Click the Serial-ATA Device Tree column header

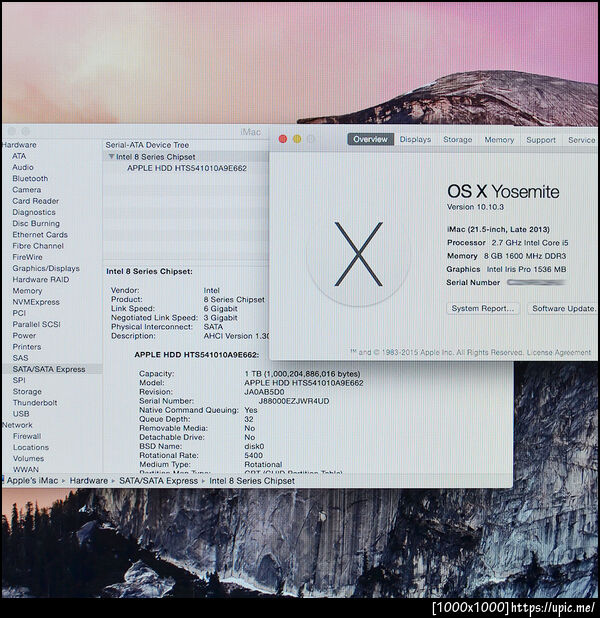tap(147, 145)
